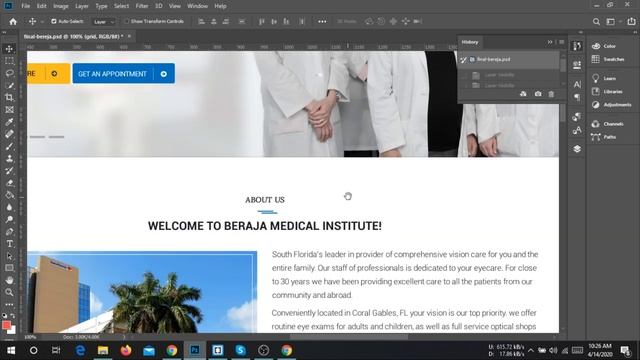Select the Brush tool

pyautogui.click(x=9, y=147)
